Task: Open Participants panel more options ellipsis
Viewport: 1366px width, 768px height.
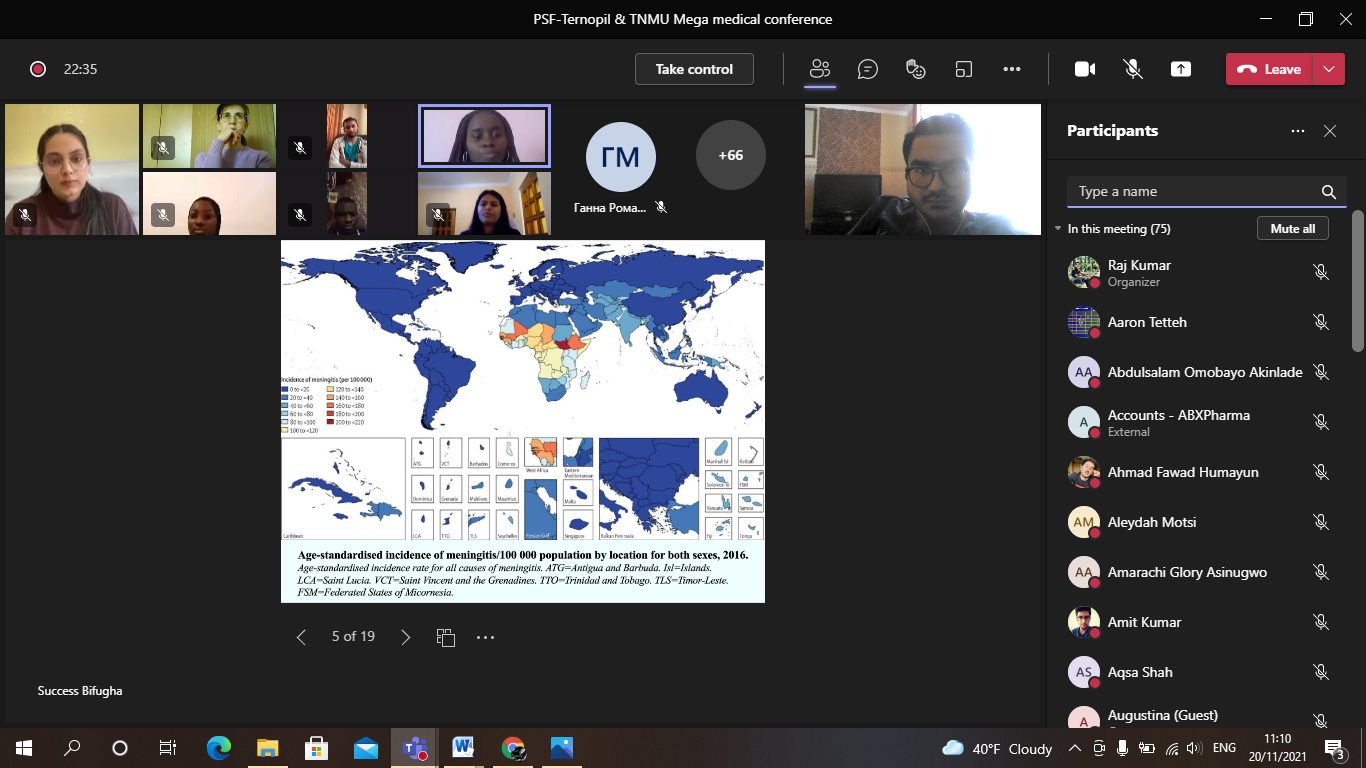Action: pos(1298,131)
